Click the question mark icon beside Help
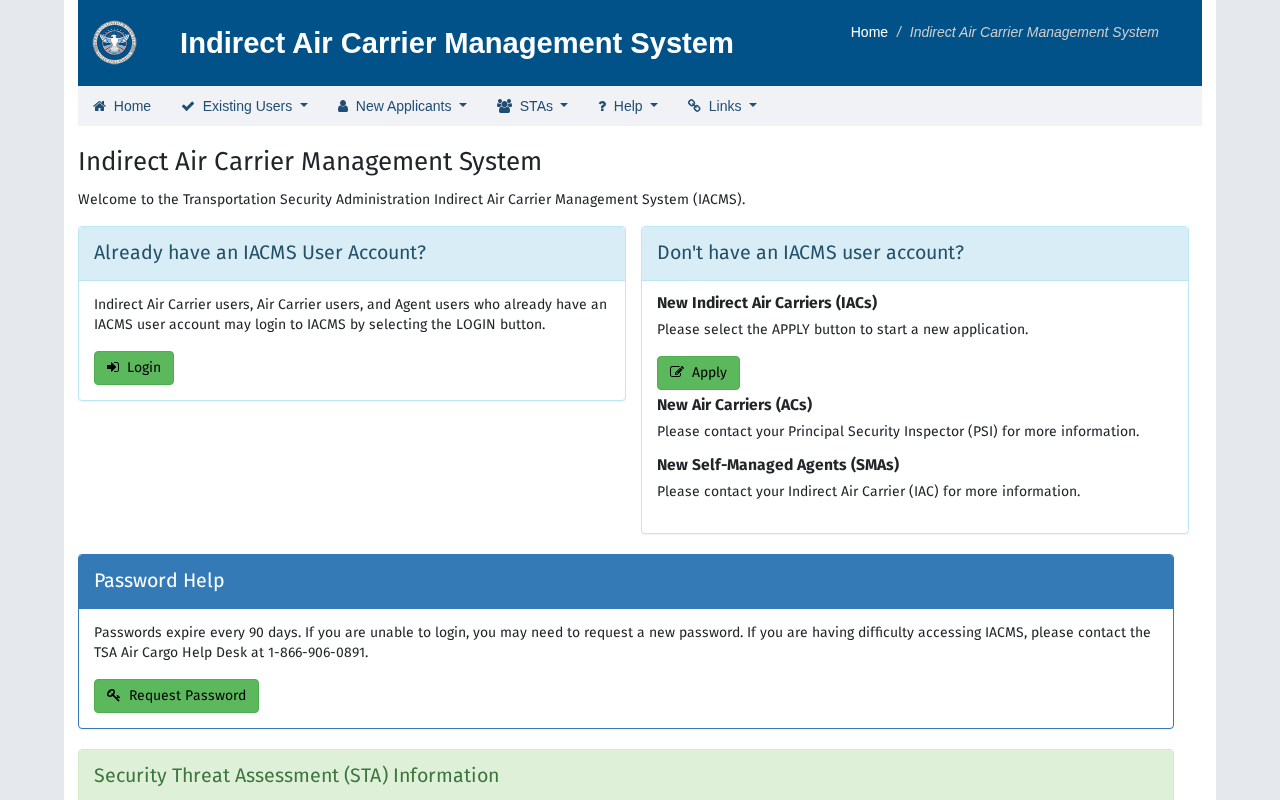 (x=602, y=106)
